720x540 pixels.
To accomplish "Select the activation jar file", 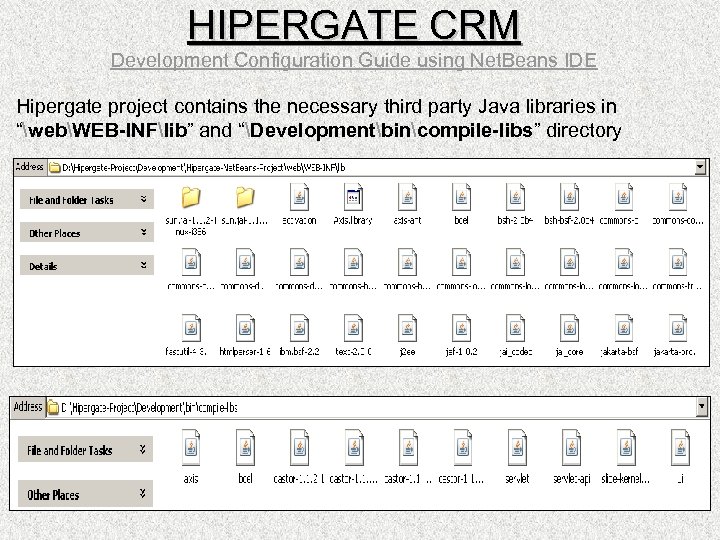I will coord(299,197).
